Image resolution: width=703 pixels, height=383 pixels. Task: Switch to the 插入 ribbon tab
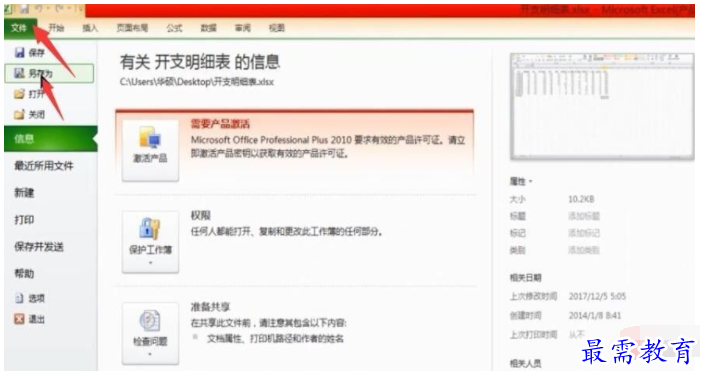[x=90, y=28]
